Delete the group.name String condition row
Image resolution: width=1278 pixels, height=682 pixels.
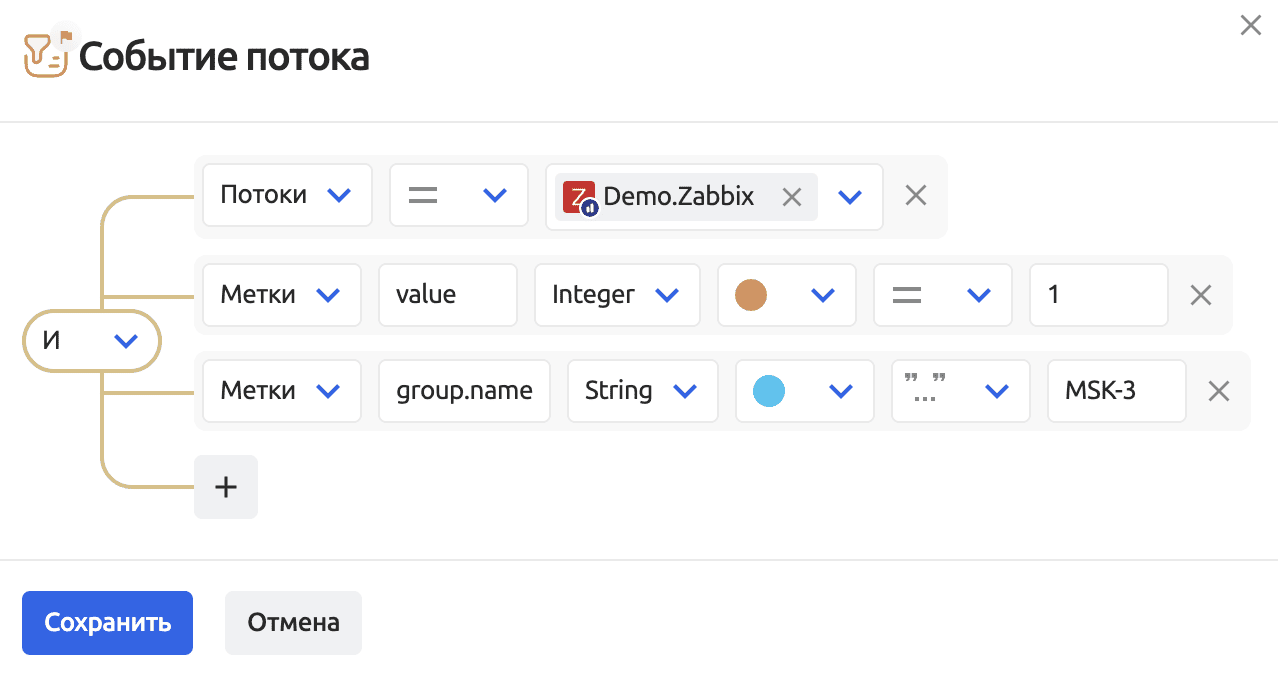pyautogui.click(x=1218, y=391)
